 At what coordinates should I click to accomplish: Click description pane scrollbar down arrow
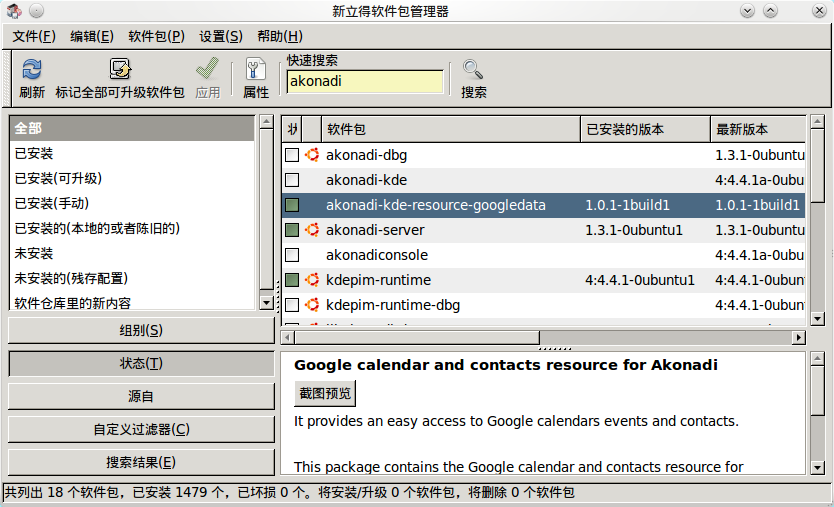(x=818, y=468)
